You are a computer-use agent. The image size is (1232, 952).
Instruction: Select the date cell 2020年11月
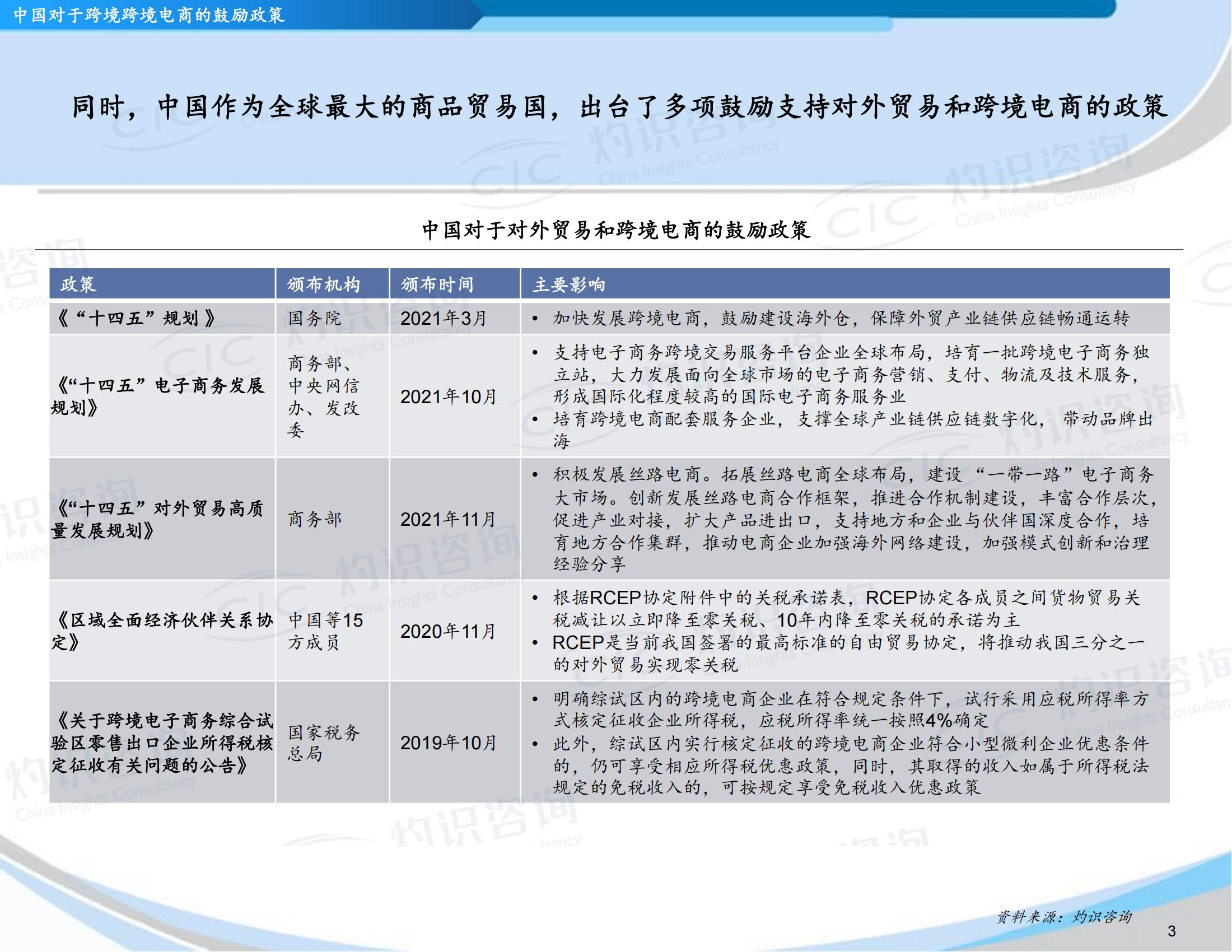[455, 631]
